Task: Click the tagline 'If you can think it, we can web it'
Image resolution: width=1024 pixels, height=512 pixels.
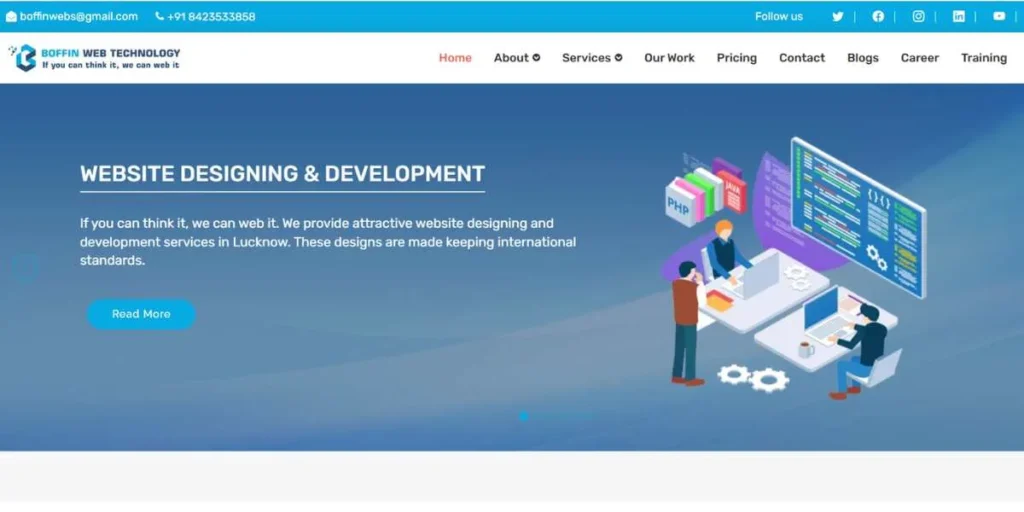Action: point(110,65)
